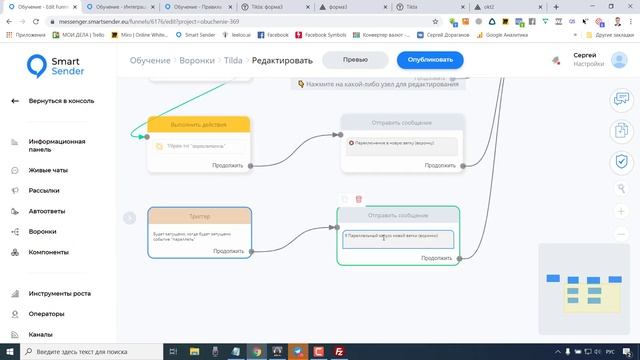
Task: Click the Tilda action row in yellow node
Action: click(x=199, y=146)
